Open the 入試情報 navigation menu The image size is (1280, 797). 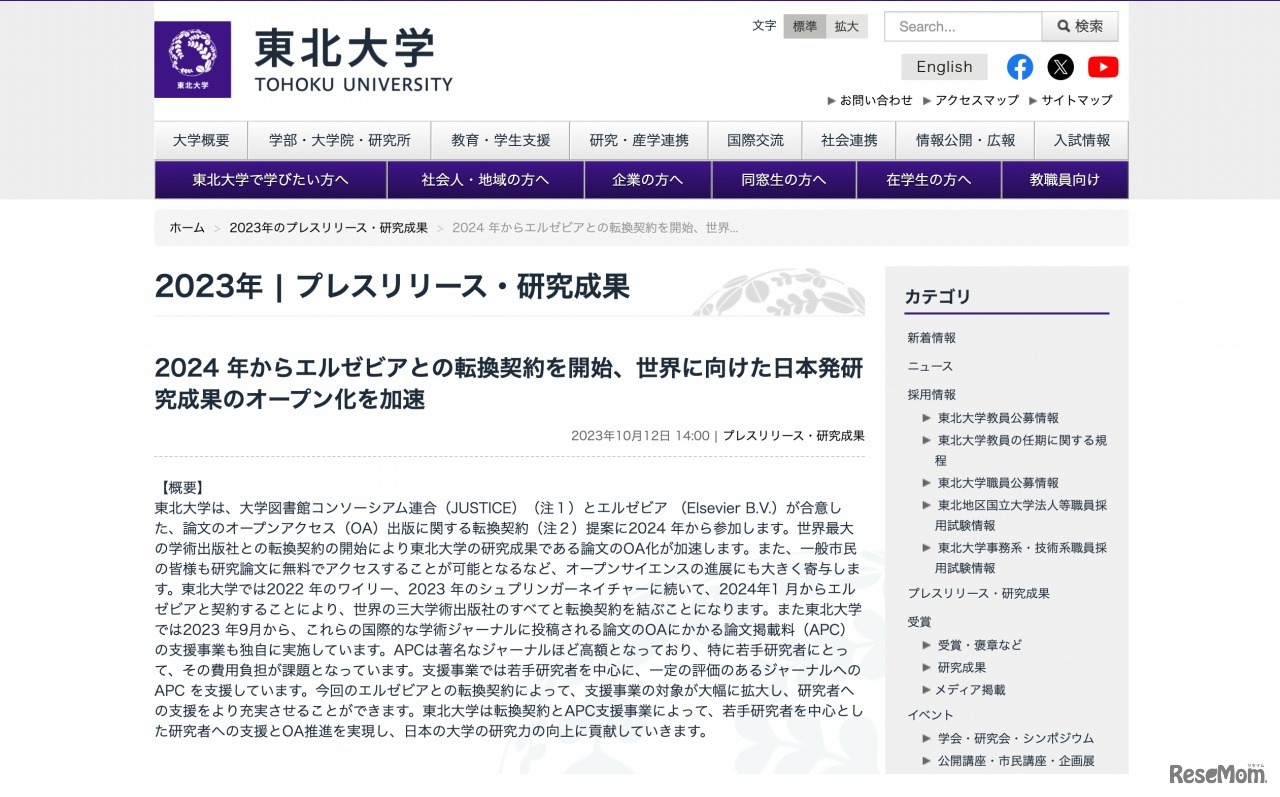(x=1081, y=140)
